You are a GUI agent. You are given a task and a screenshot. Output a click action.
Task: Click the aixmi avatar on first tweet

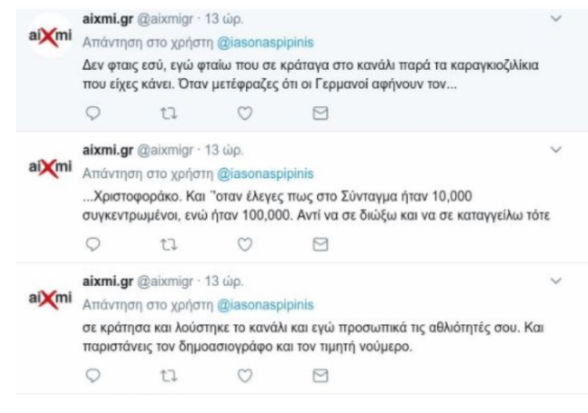pyautogui.click(x=50, y=36)
